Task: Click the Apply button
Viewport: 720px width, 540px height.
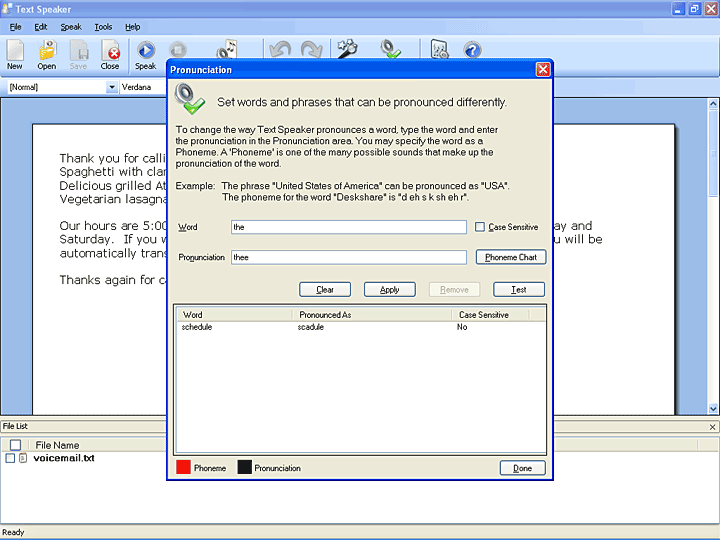Action: click(x=390, y=290)
